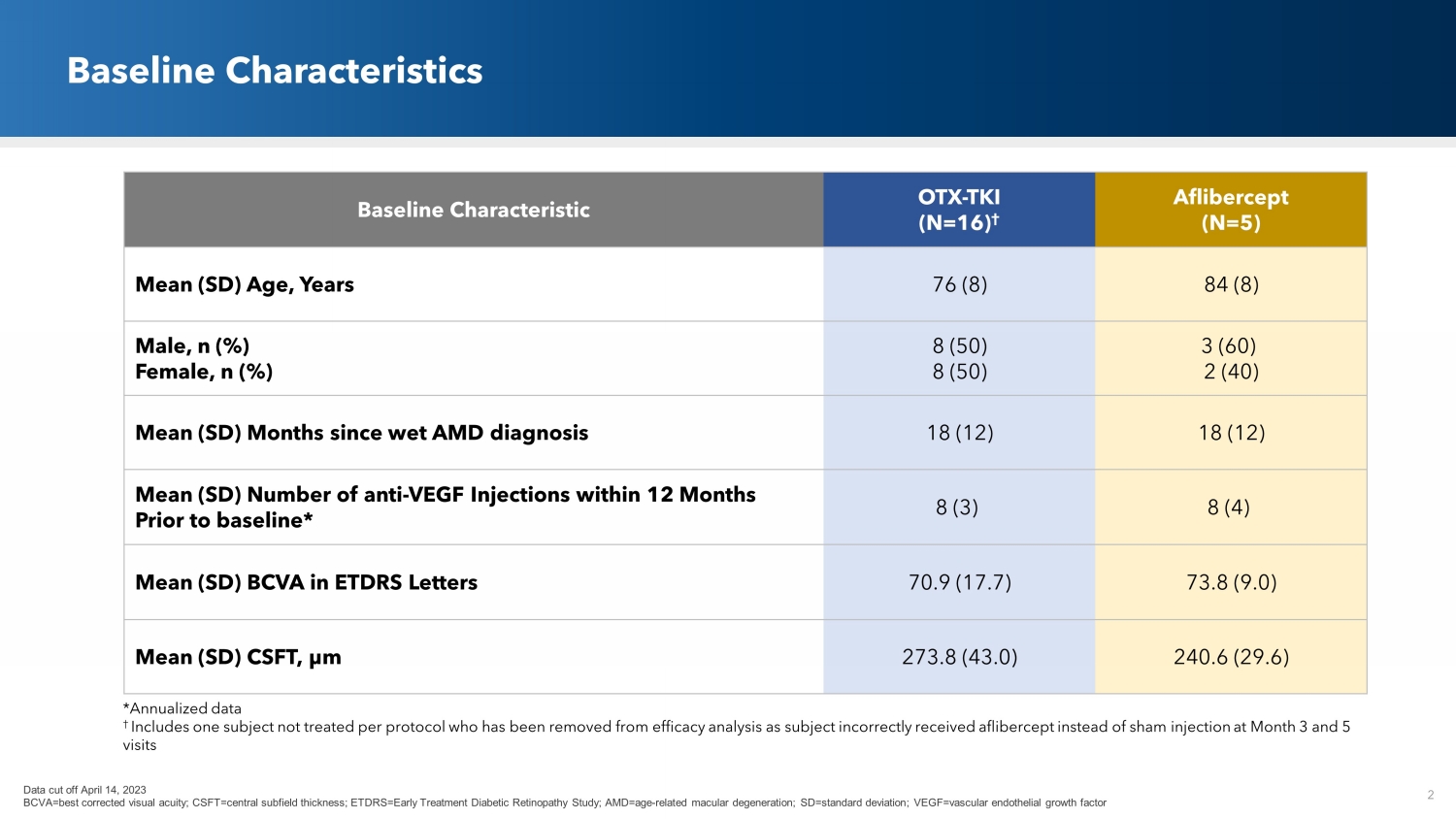Screen dimensions: 1456x819
Task: Click the Aflibercept male count 3 (60)
Action: 1229,346
